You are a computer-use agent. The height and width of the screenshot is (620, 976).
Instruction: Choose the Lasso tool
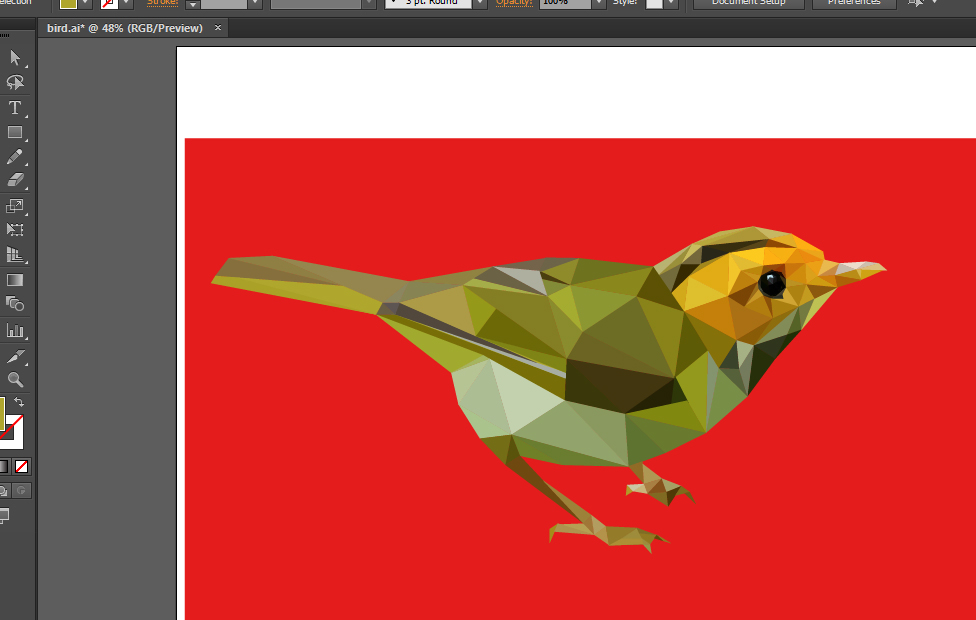tap(15, 83)
